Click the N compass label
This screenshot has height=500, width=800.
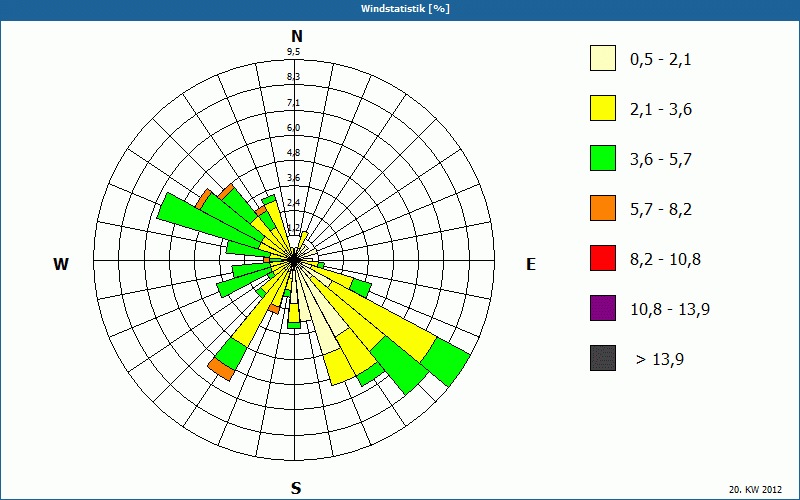coord(297,36)
